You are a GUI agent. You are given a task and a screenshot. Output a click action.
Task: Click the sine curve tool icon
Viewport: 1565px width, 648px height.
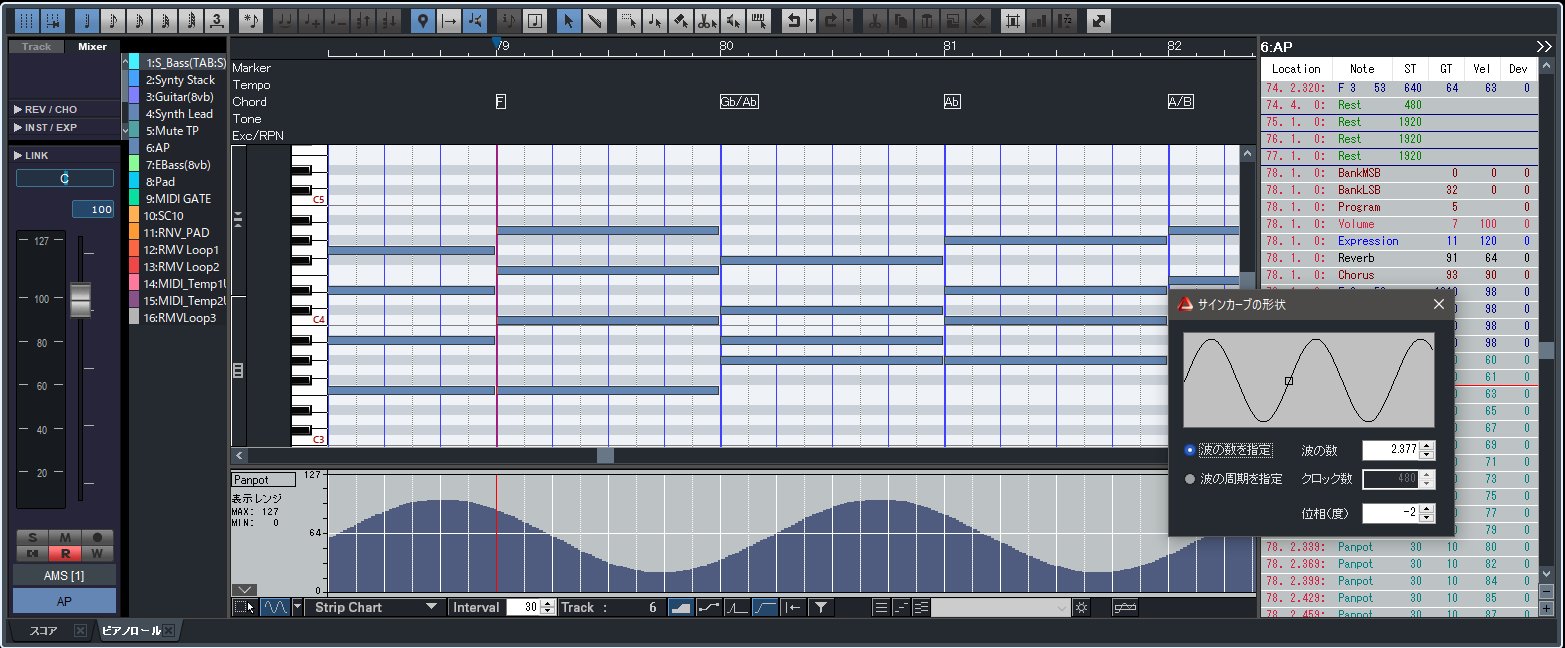(275, 607)
